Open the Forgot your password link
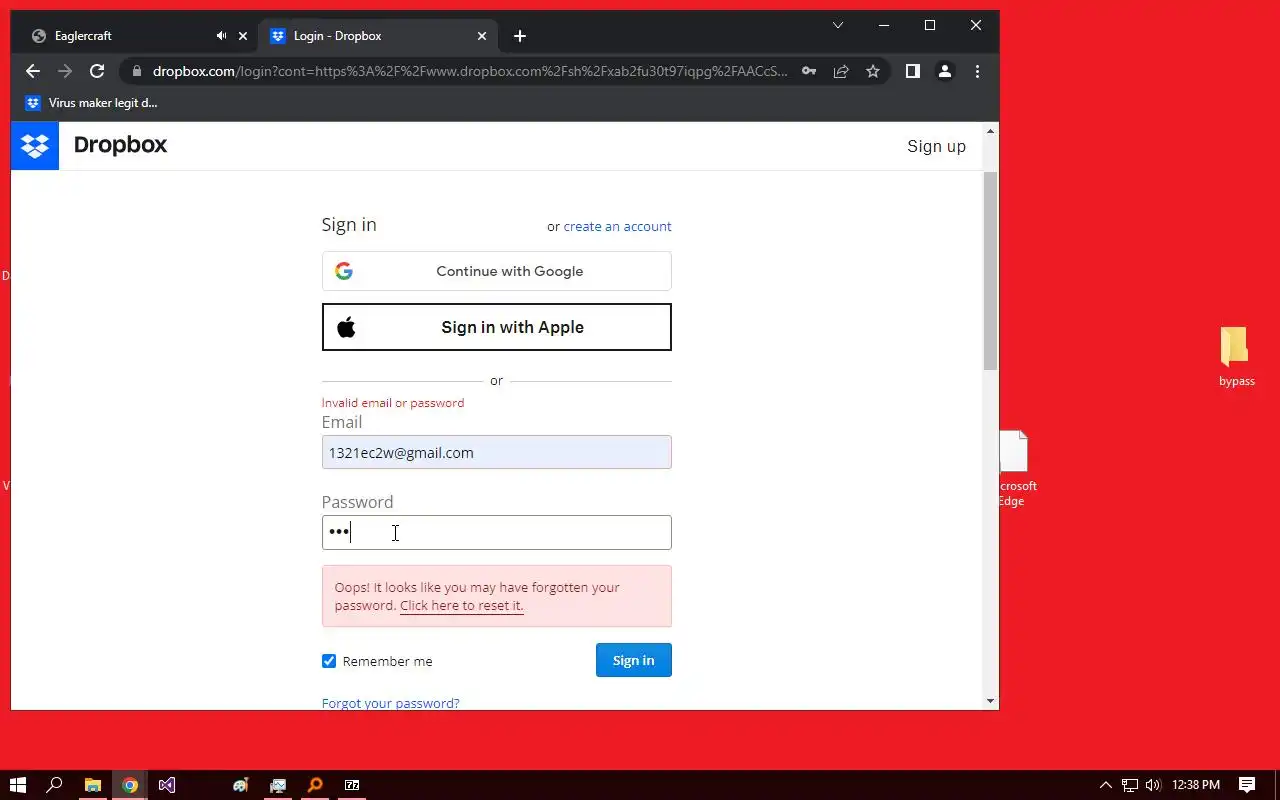Image resolution: width=1280 pixels, height=800 pixels. (390, 703)
